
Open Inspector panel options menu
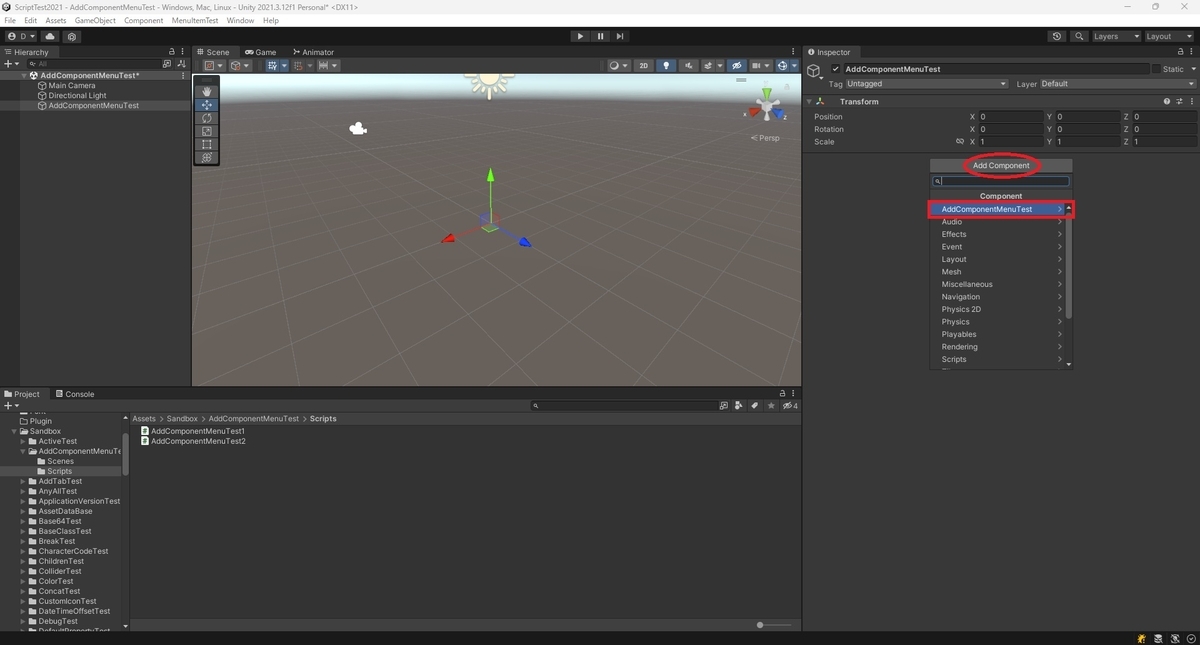click(1191, 52)
